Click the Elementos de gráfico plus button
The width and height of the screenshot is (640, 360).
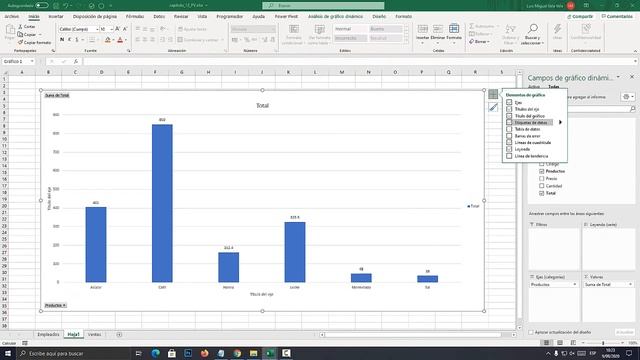pos(493,94)
